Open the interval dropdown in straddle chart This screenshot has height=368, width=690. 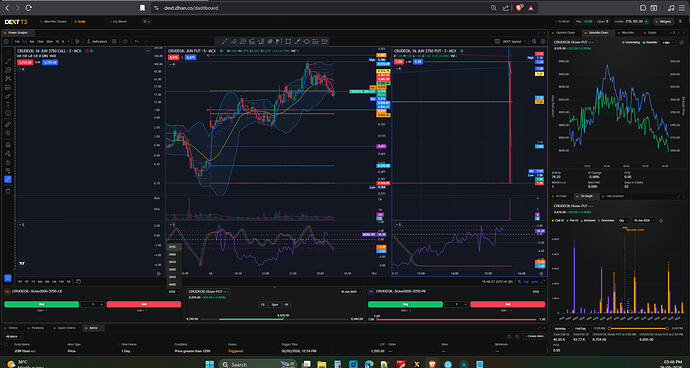pos(667,42)
